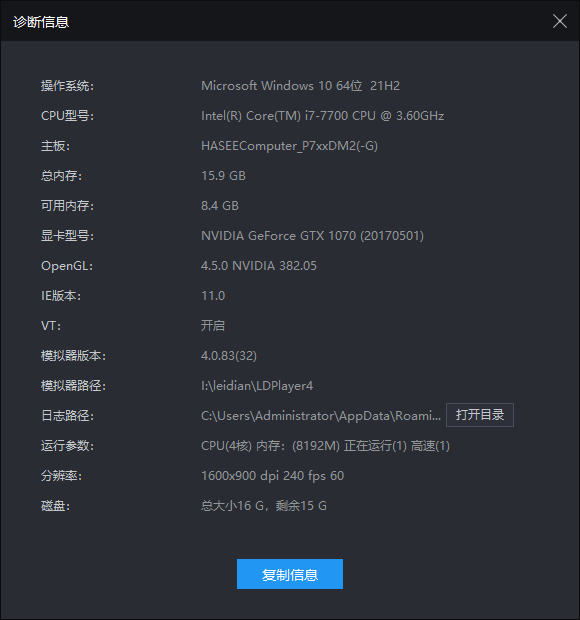Click the 诊断信息 title text
580x620 pixels.
[x=41, y=22]
